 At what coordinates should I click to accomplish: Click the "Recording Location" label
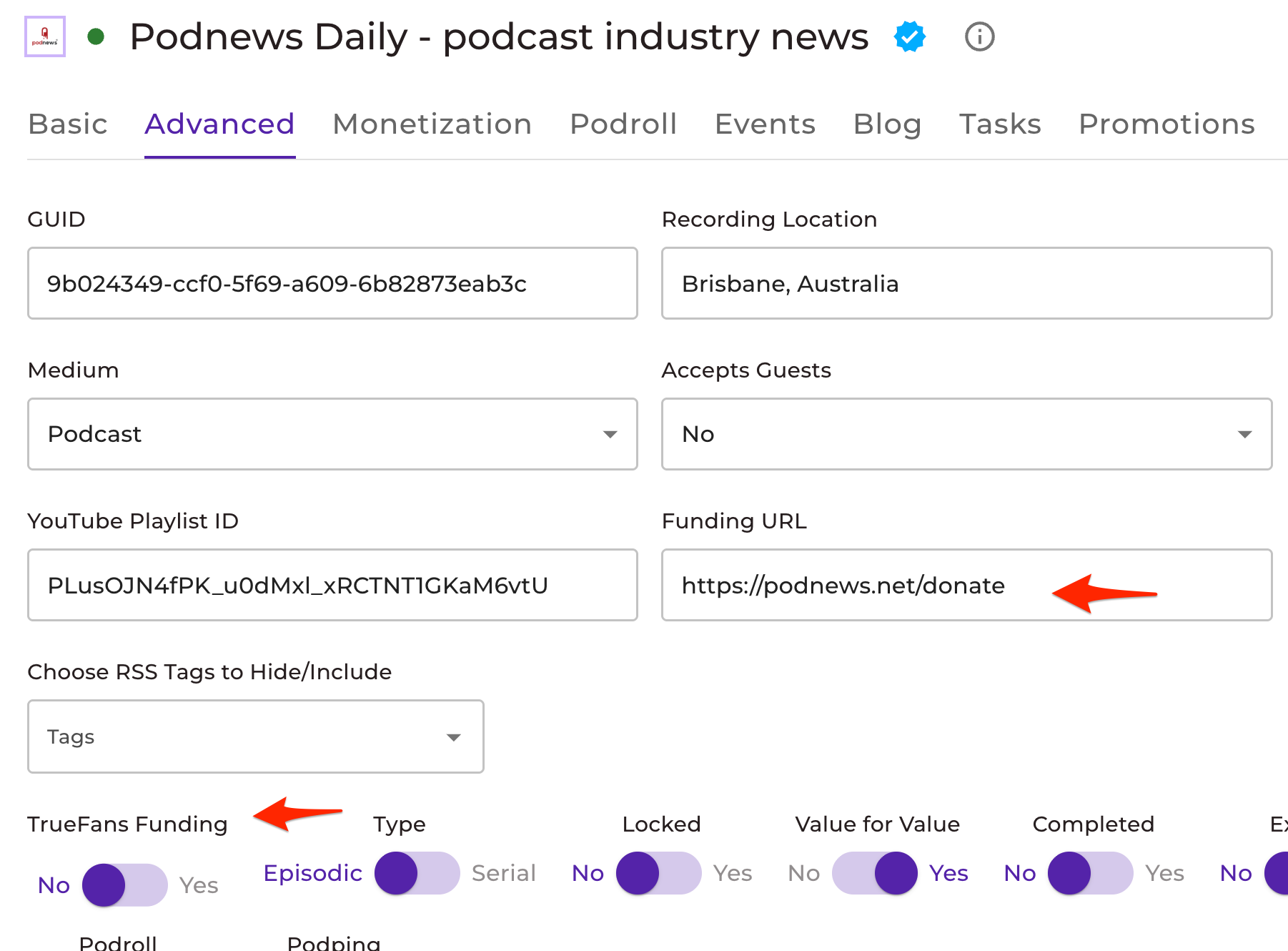[x=769, y=220]
